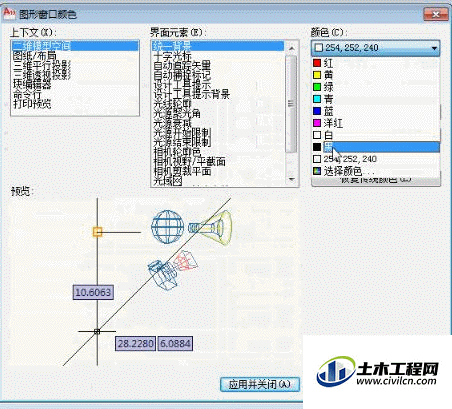Screen dimensions: 452x409
Task: Choose red 红 from color list
Action: (376, 63)
